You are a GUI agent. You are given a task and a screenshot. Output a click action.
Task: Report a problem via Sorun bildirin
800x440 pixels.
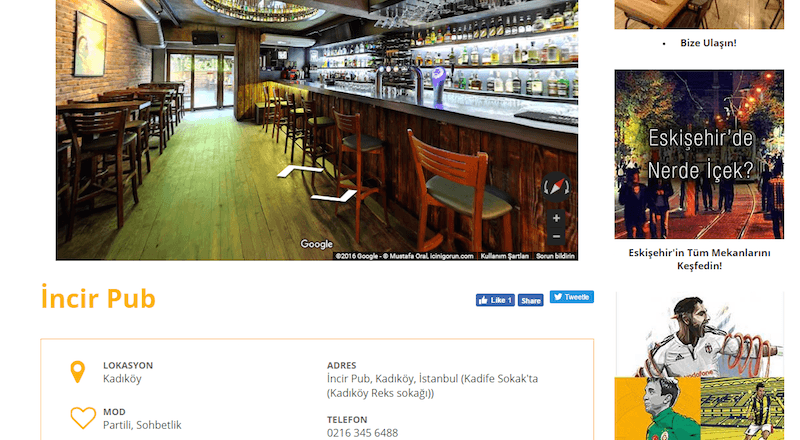tap(555, 256)
